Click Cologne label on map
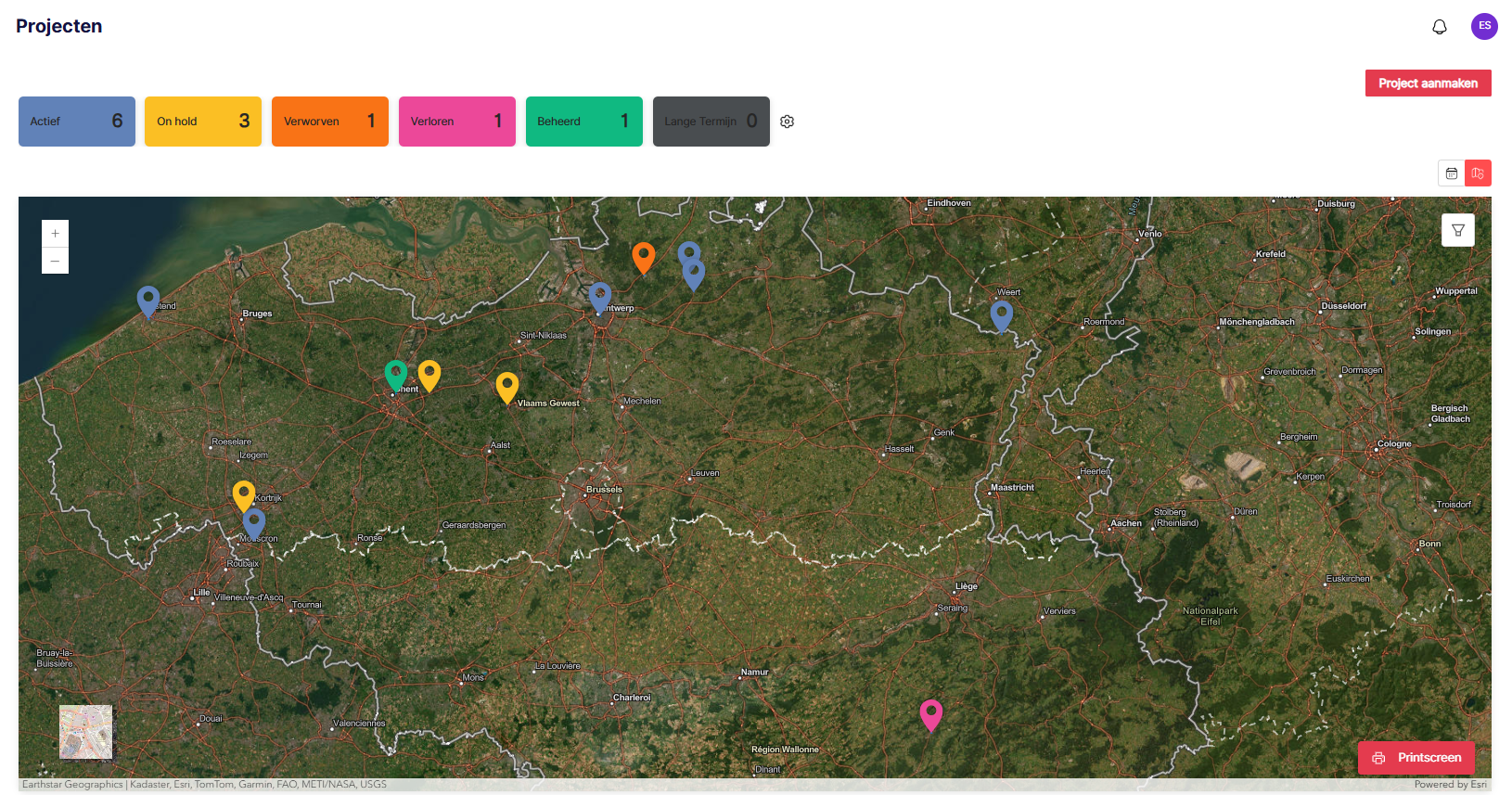 pyautogui.click(x=1394, y=444)
